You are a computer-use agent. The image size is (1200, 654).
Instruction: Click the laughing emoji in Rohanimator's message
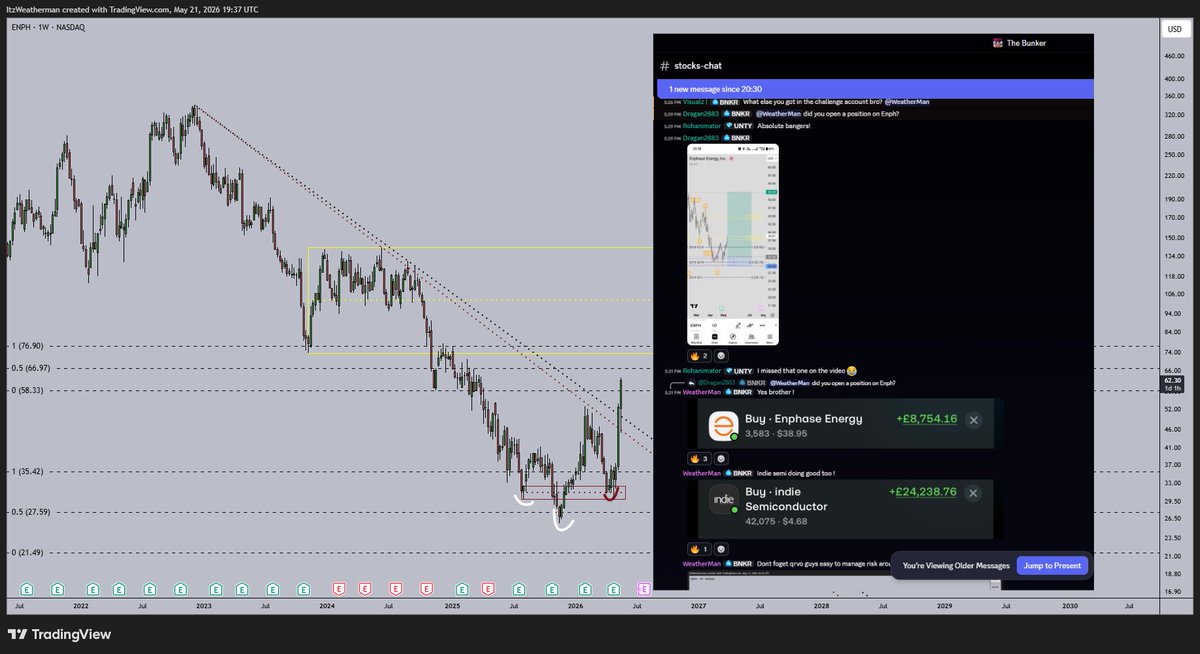tap(851, 371)
